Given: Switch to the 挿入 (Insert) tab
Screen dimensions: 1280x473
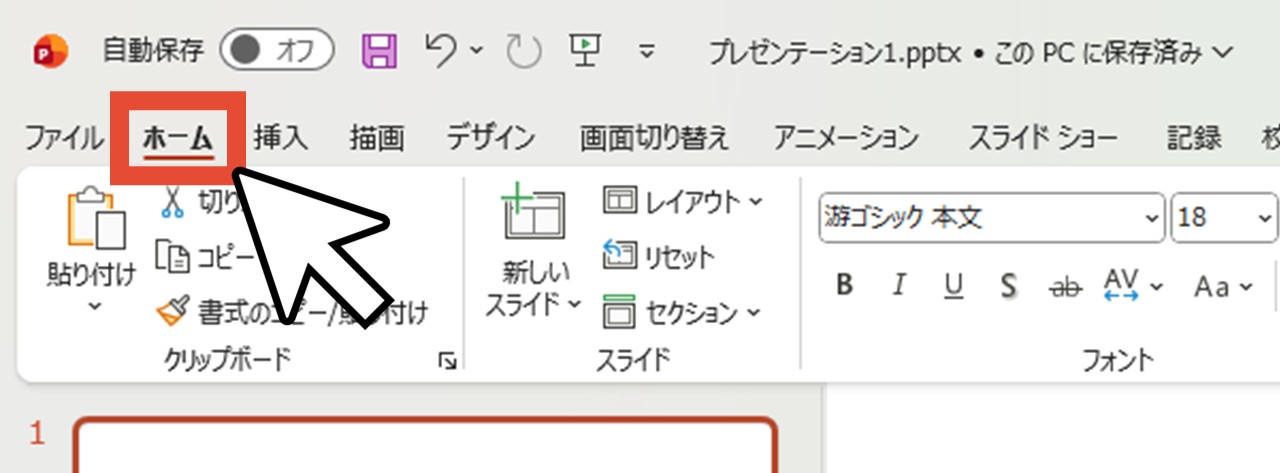Looking at the screenshot, I should [x=280, y=137].
